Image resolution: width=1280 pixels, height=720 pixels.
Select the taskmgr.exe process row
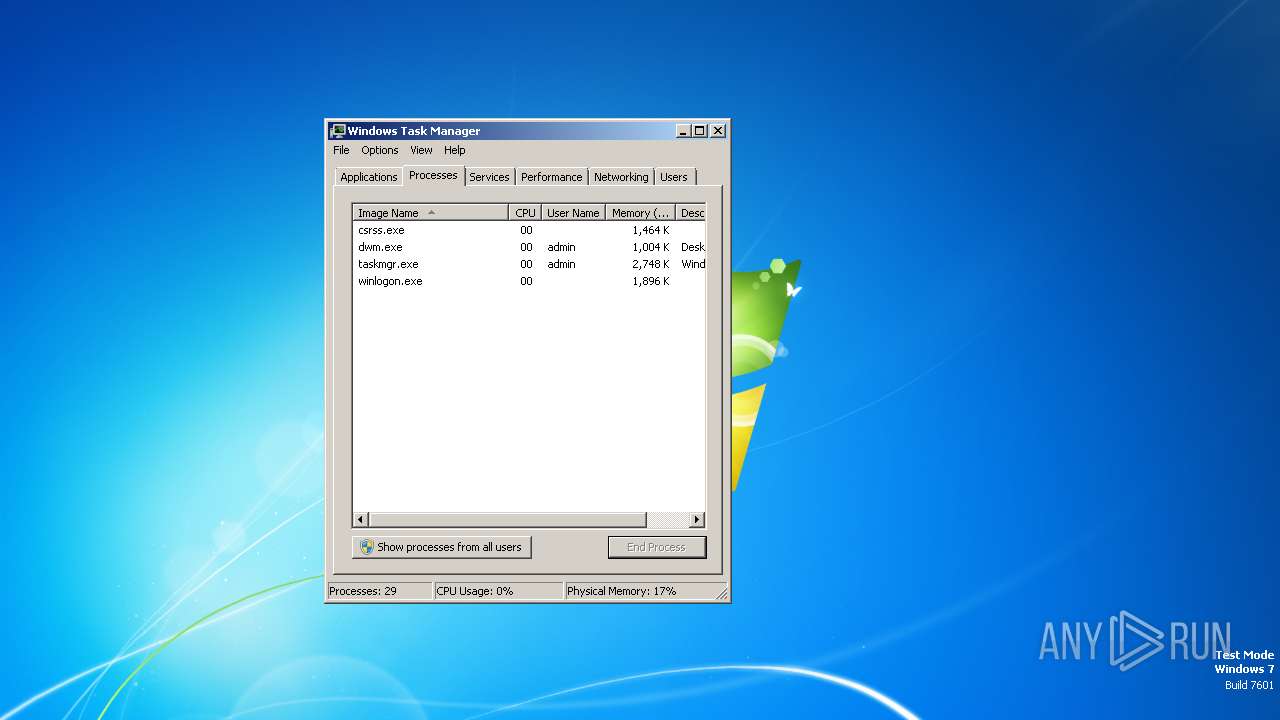click(x=529, y=264)
